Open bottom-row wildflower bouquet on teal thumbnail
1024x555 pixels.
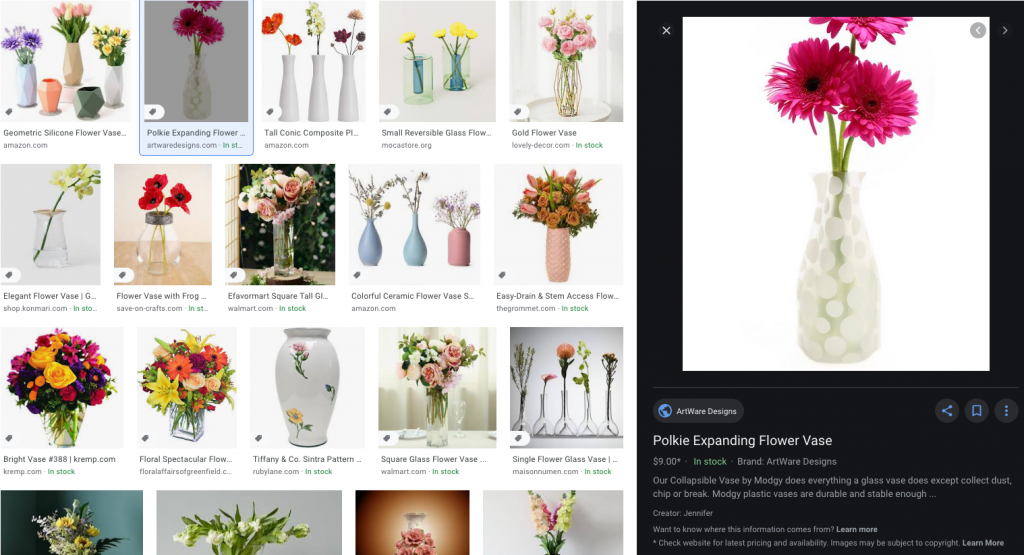pos(71,522)
